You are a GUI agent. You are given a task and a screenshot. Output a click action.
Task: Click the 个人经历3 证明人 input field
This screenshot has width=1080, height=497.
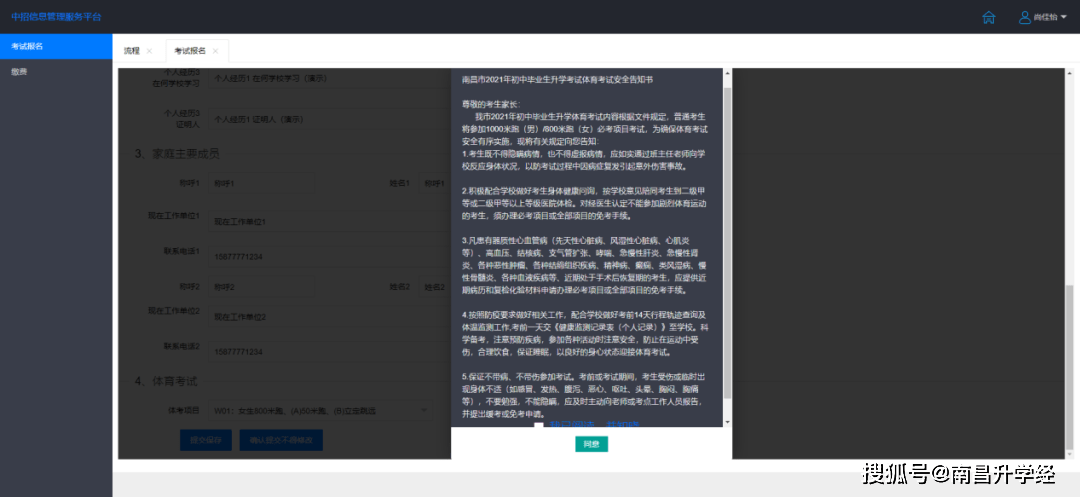[x=329, y=119]
